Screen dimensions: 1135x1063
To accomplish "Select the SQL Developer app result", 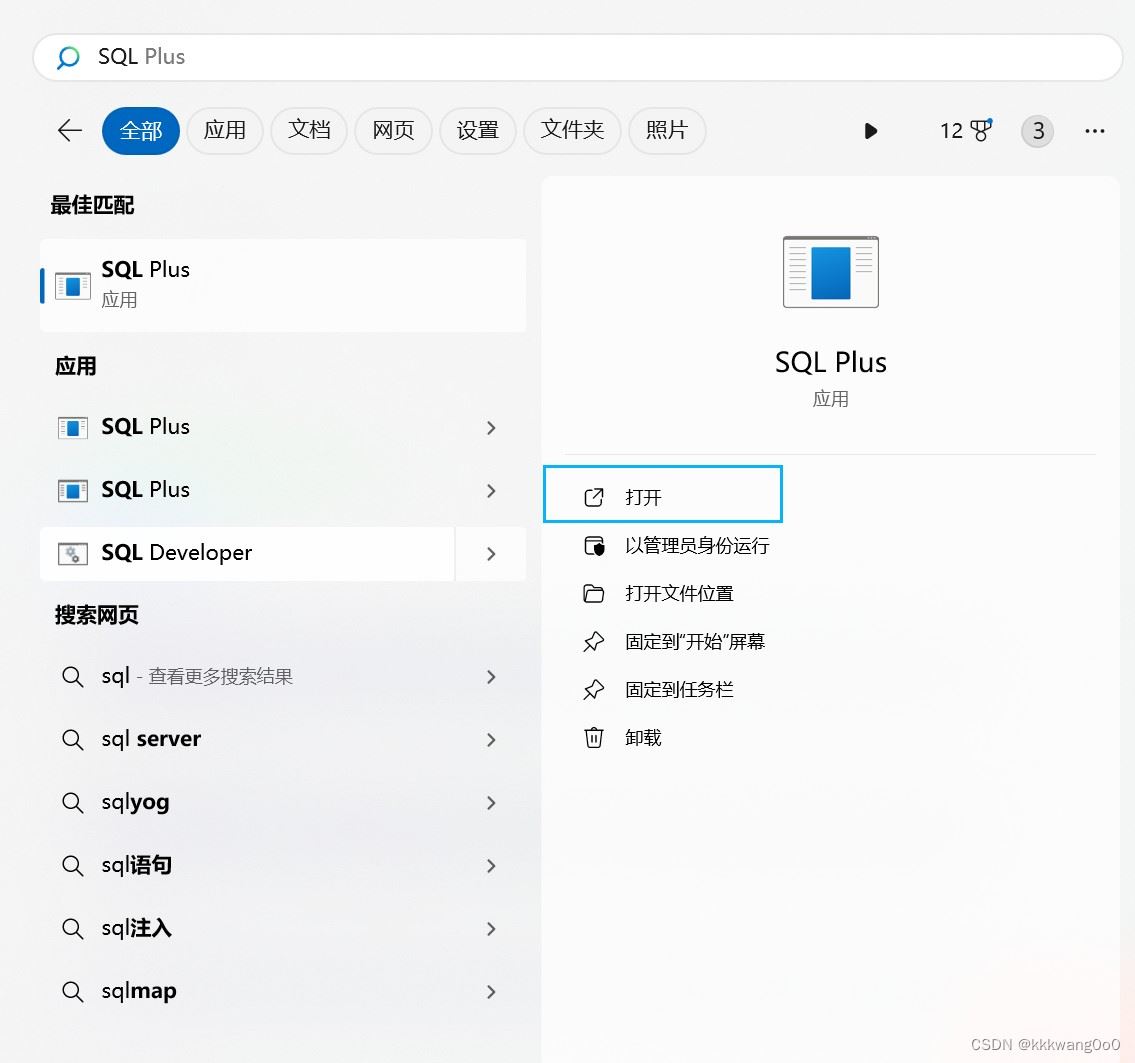I will pos(246,554).
